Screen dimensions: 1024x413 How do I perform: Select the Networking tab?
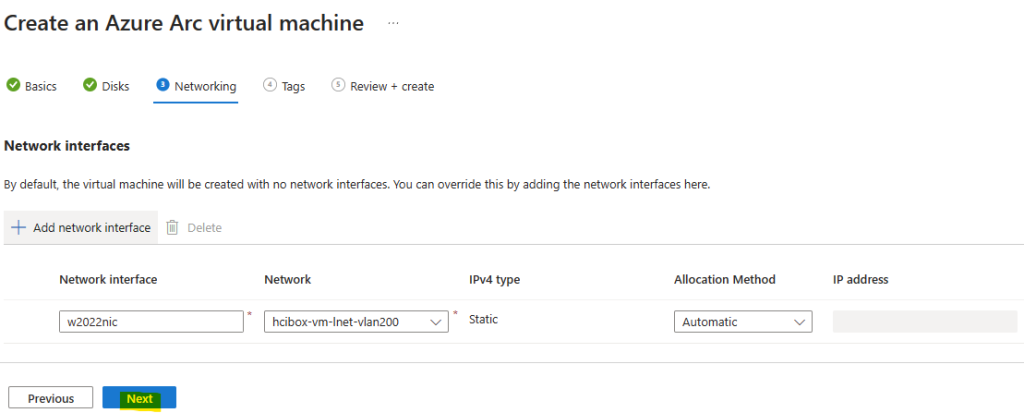point(196,86)
